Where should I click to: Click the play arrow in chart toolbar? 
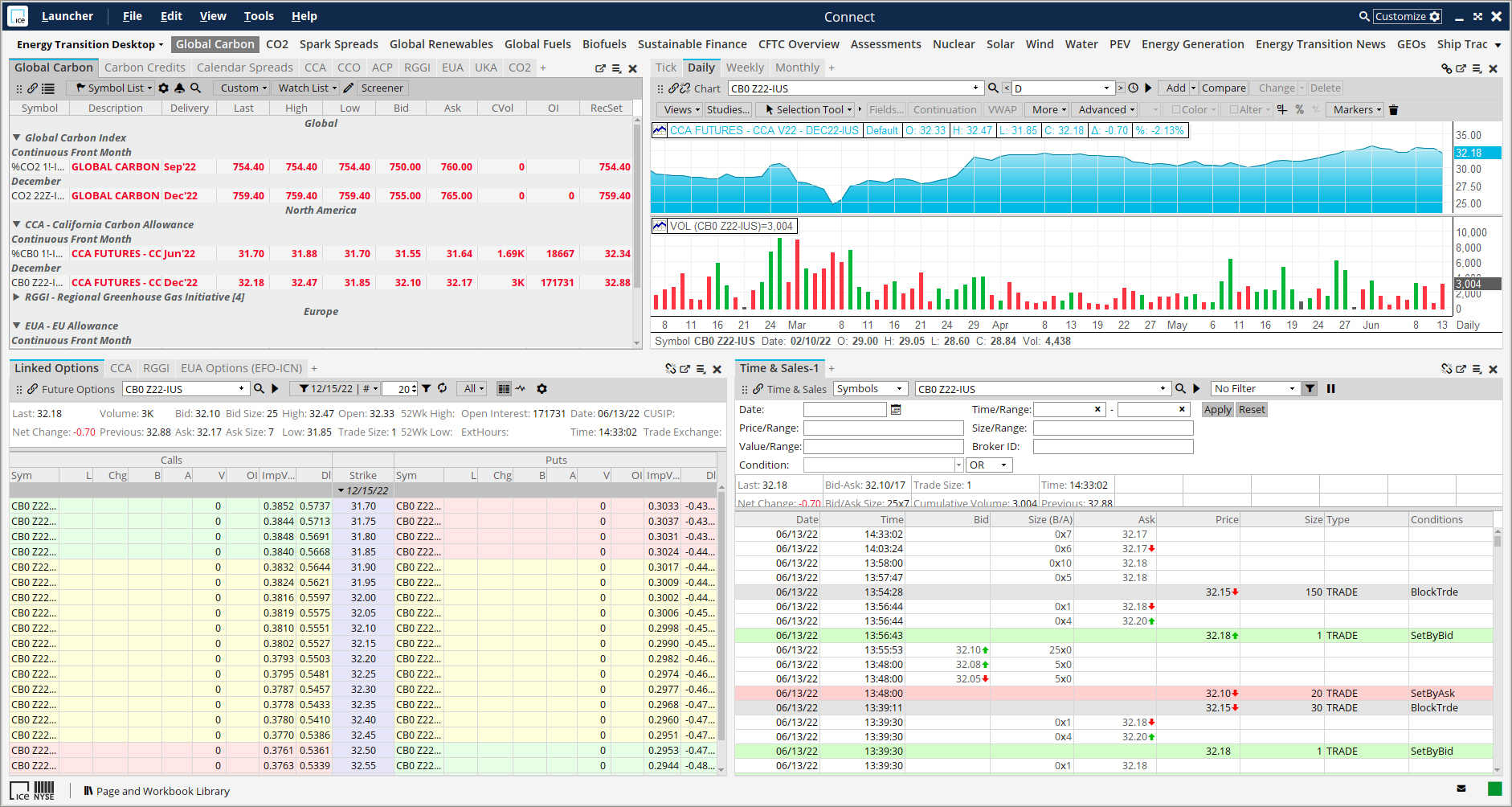pyautogui.click(x=1148, y=88)
